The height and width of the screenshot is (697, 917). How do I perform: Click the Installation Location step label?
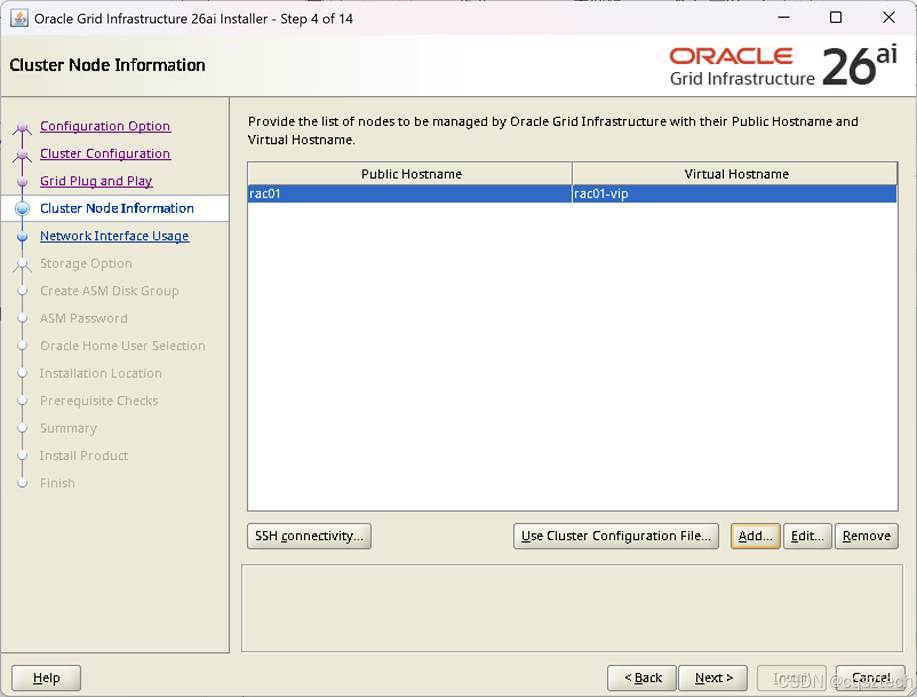coord(101,374)
